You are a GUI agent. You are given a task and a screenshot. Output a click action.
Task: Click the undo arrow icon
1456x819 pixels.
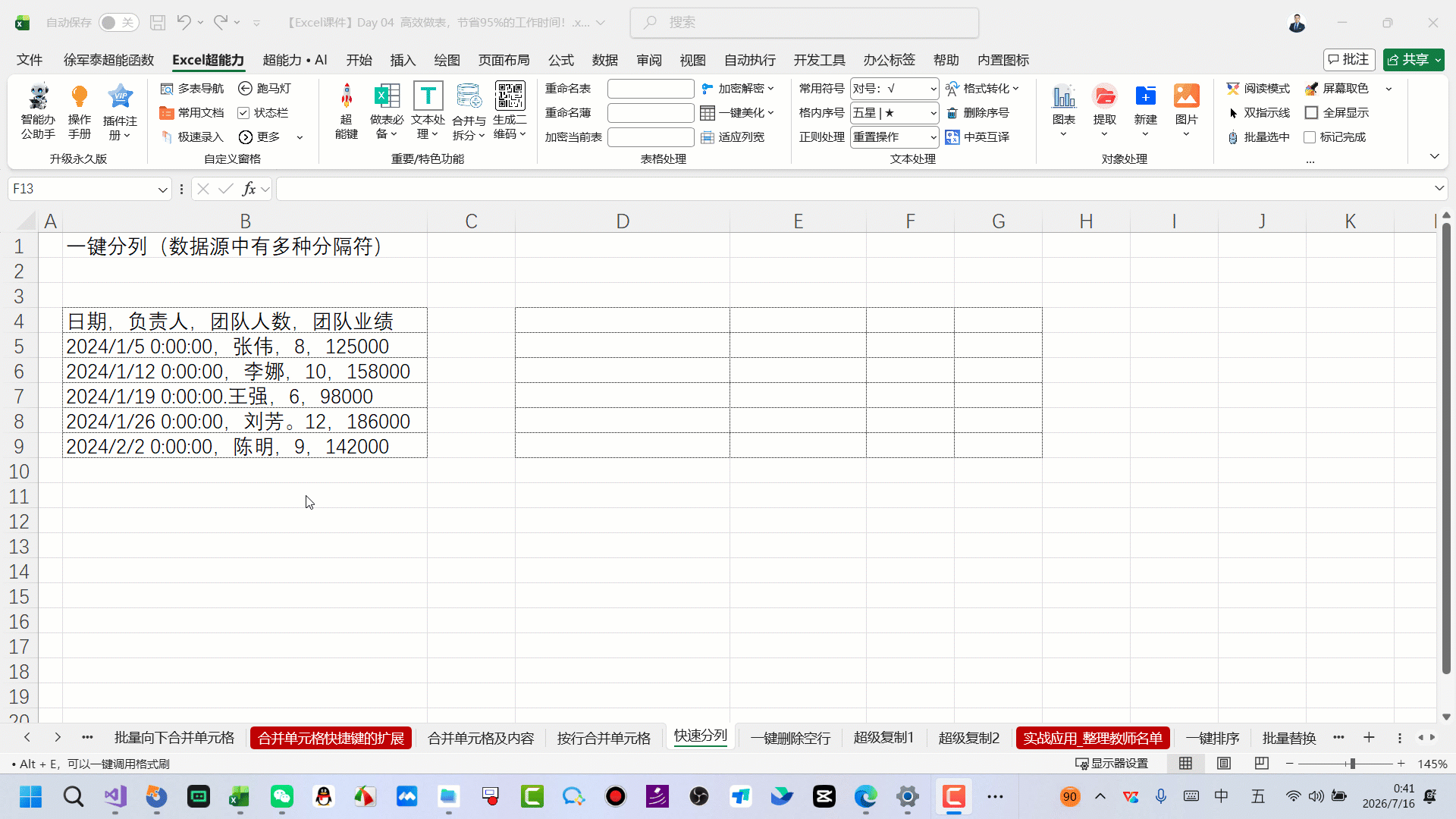184,22
